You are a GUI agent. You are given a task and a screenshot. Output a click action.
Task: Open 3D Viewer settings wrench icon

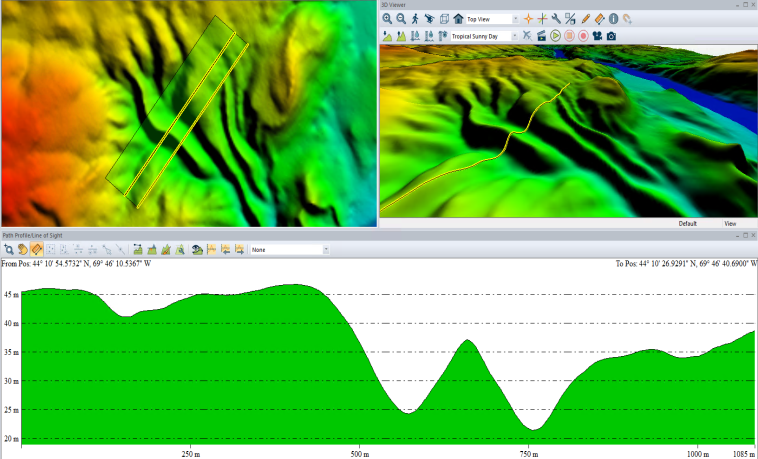tap(556, 18)
